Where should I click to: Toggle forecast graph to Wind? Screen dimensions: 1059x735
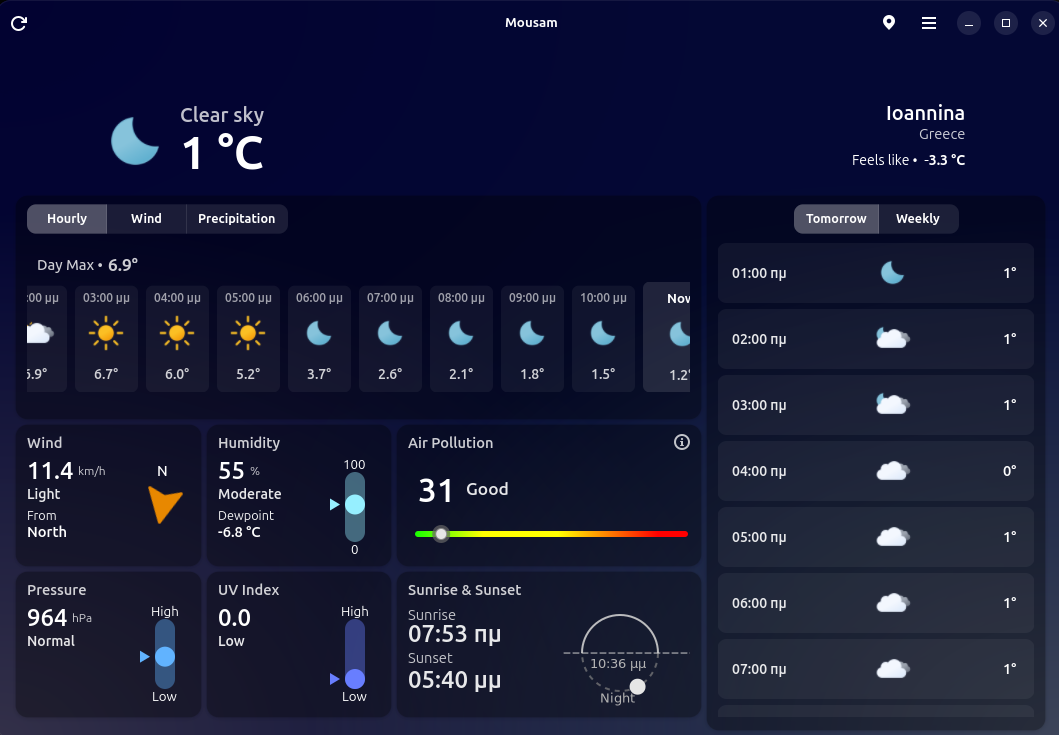pyautogui.click(x=146, y=219)
